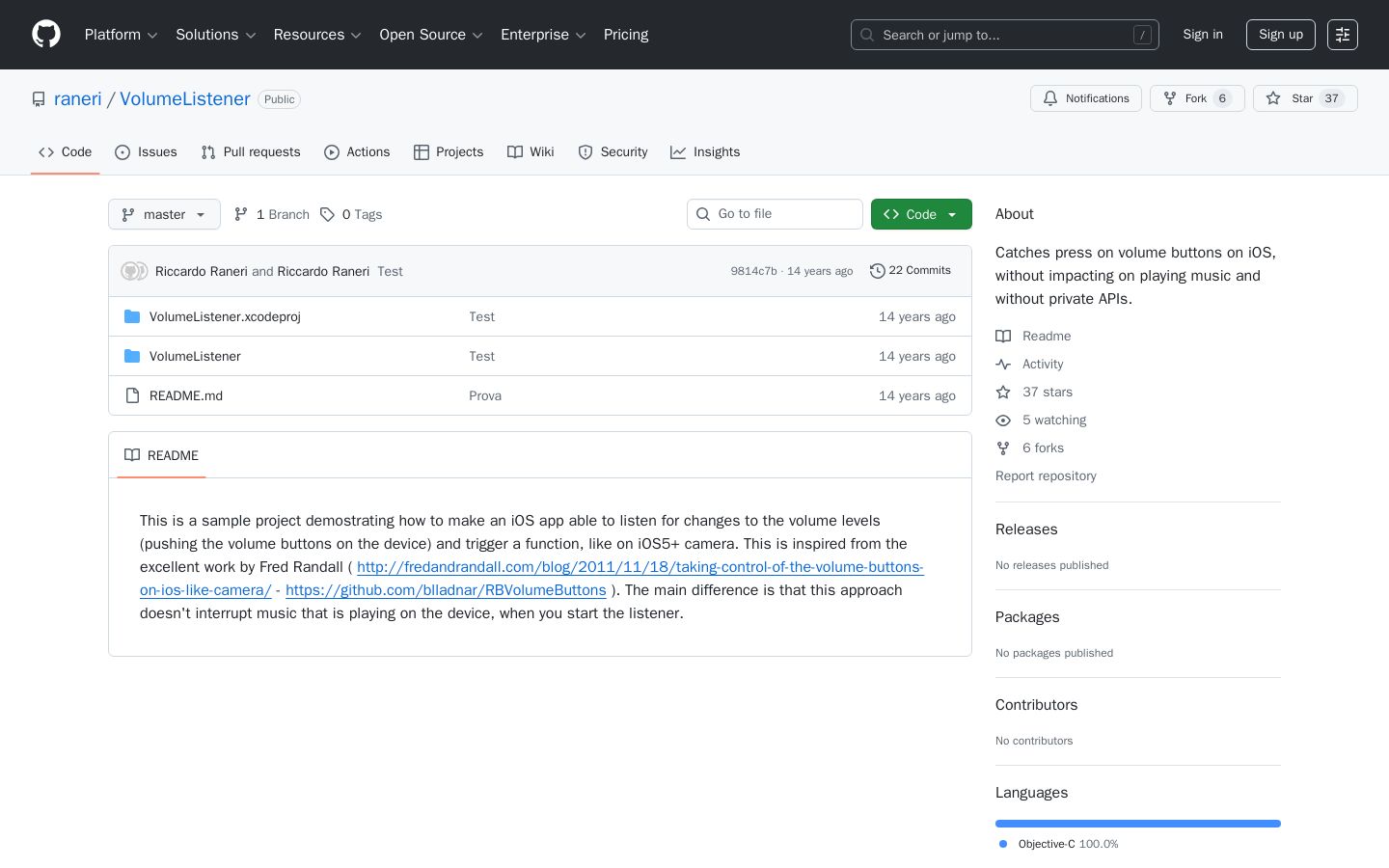This screenshot has height=868, width=1389.
Task: Click the Notifications bell icon
Action: pyautogui.click(x=1050, y=98)
